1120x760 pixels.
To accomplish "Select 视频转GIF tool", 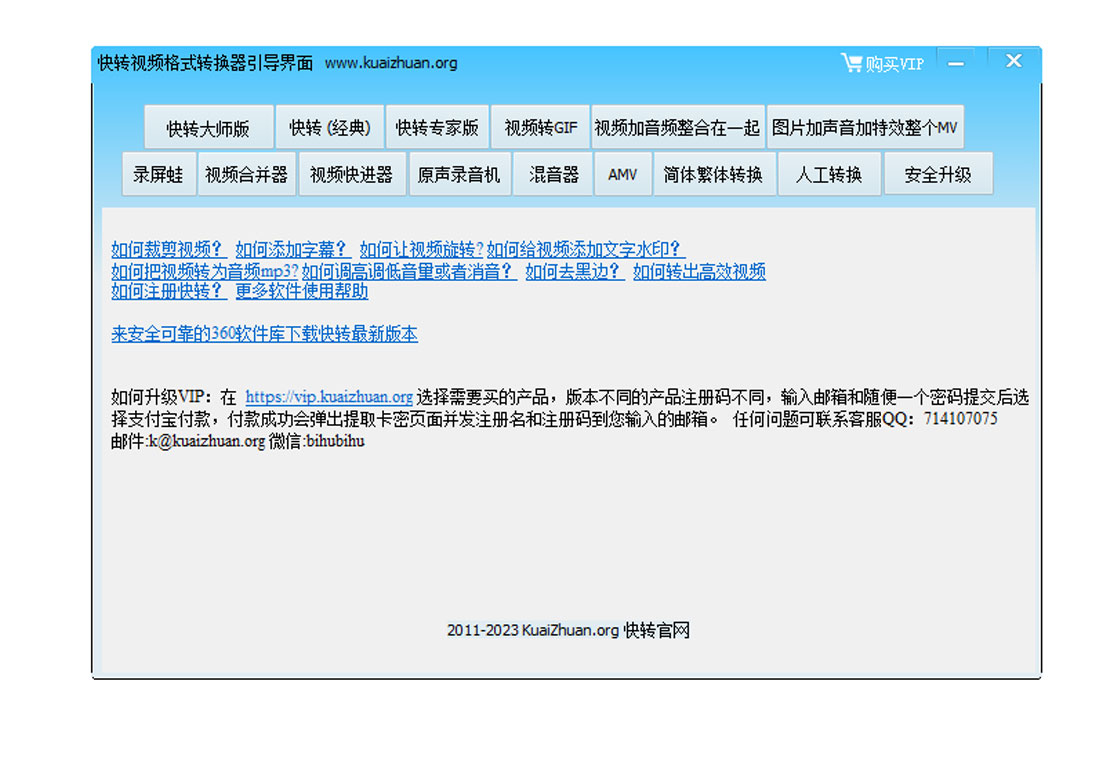I will [x=541, y=128].
